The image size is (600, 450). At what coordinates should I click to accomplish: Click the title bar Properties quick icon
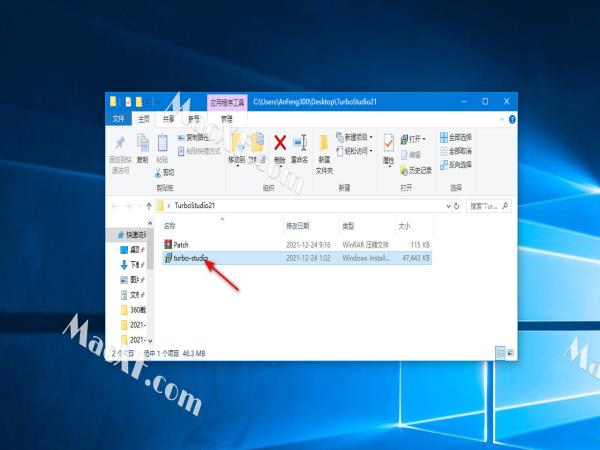[x=129, y=102]
